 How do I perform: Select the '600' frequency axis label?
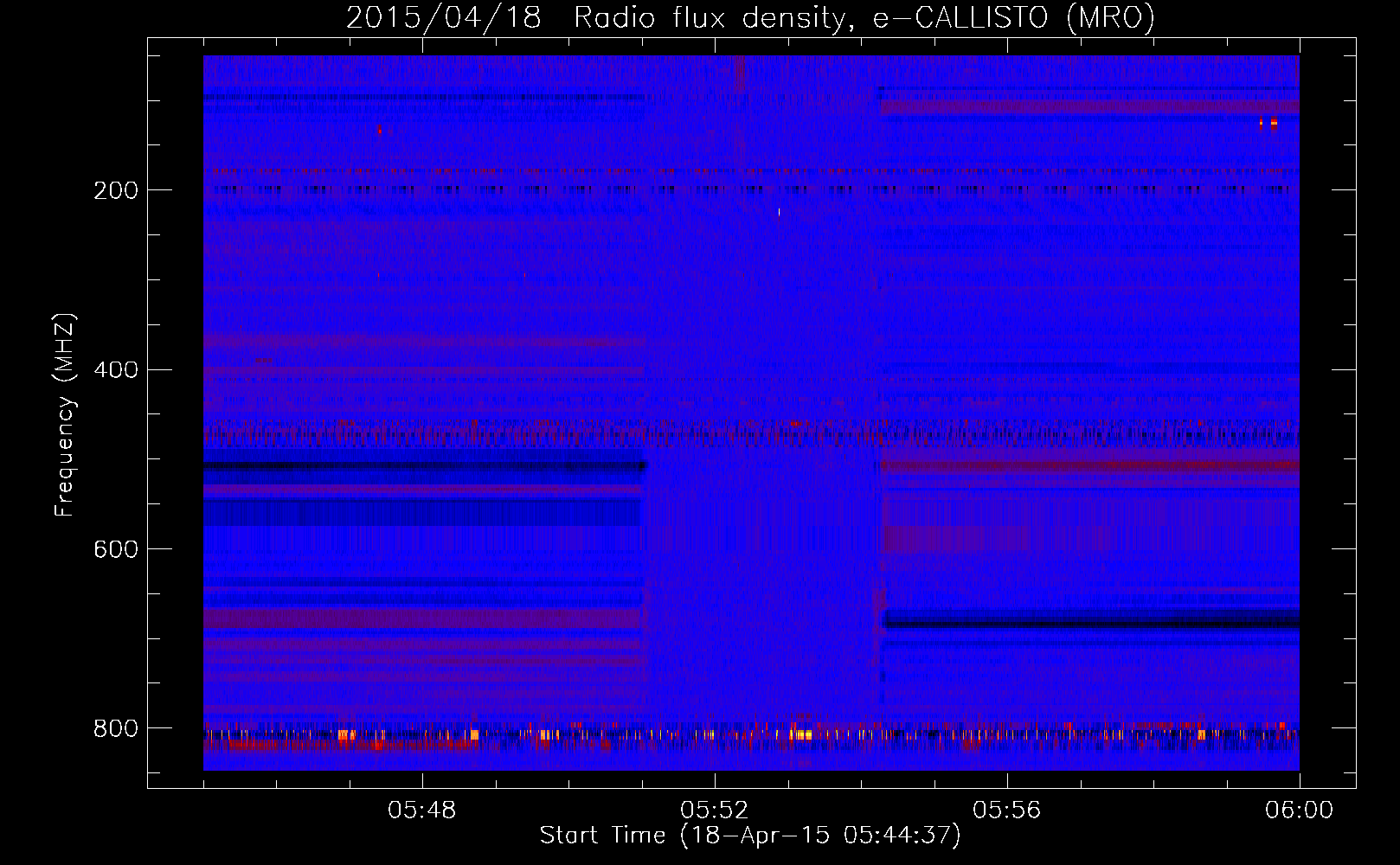116,550
